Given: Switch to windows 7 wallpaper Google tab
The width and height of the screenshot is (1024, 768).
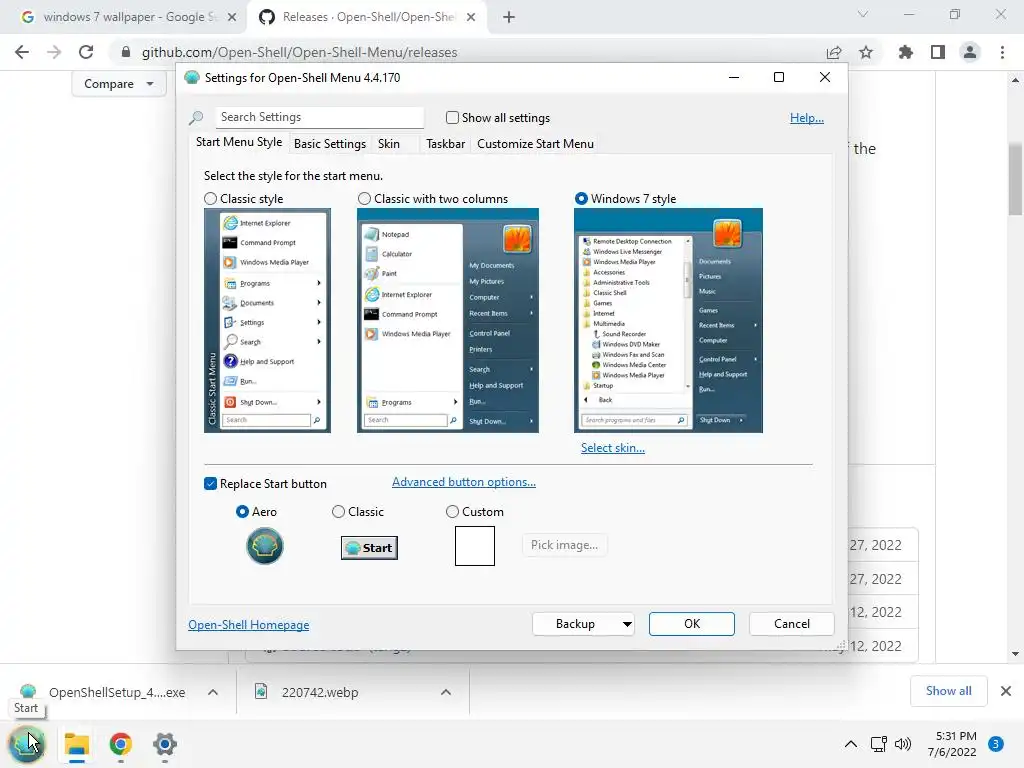Looking at the screenshot, I should [x=124, y=18].
